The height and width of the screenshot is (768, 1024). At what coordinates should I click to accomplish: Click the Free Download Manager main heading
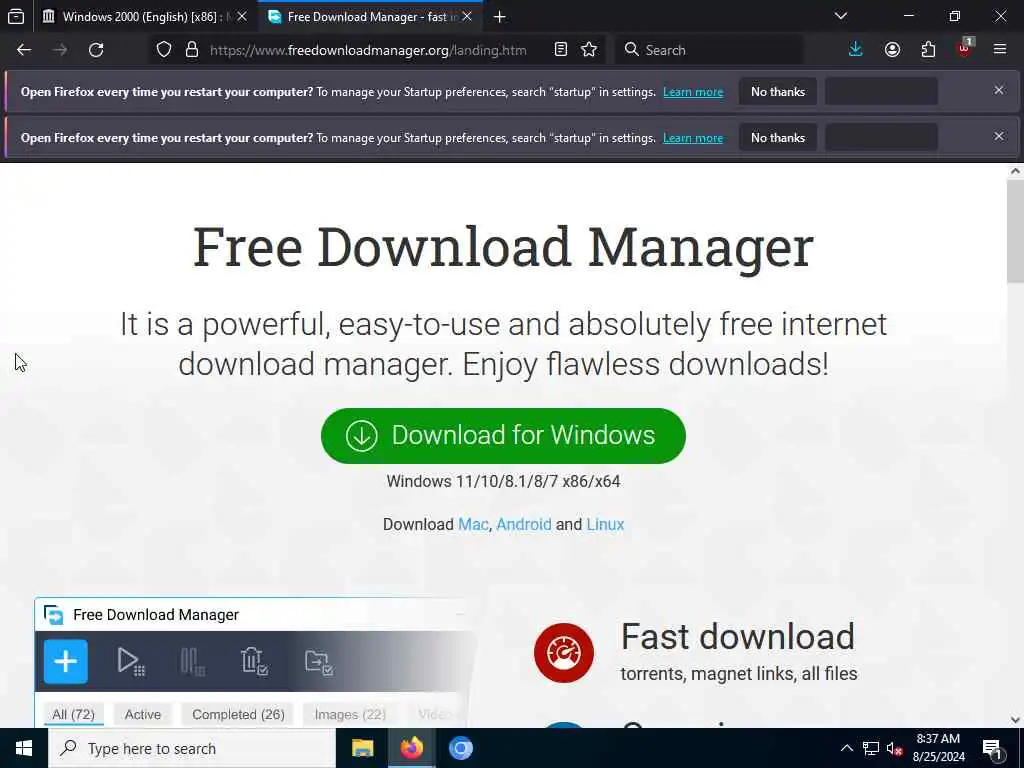click(503, 247)
